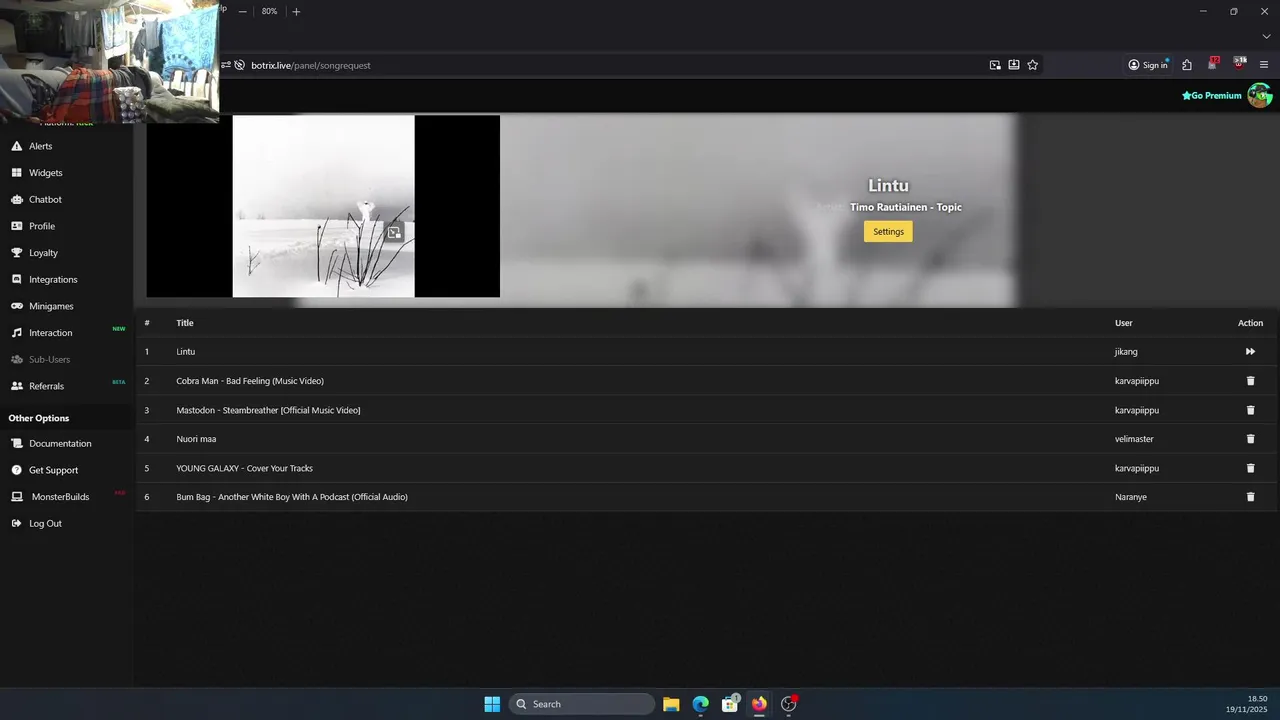Remove the Bum Bag song request
The width and height of the screenshot is (1280, 720).
pyautogui.click(x=1250, y=497)
